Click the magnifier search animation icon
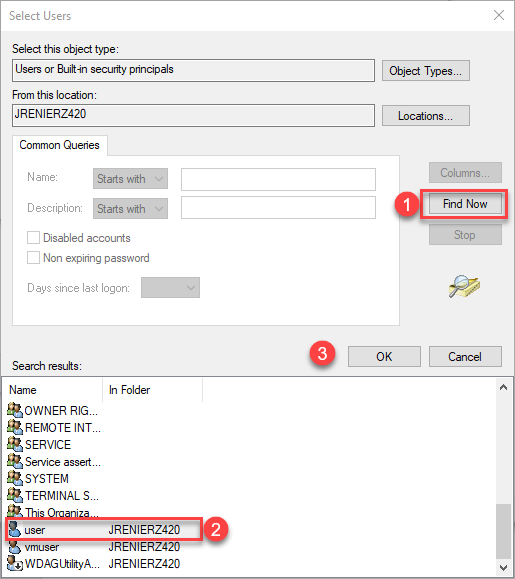This screenshot has height=579, width=515. 464,286
